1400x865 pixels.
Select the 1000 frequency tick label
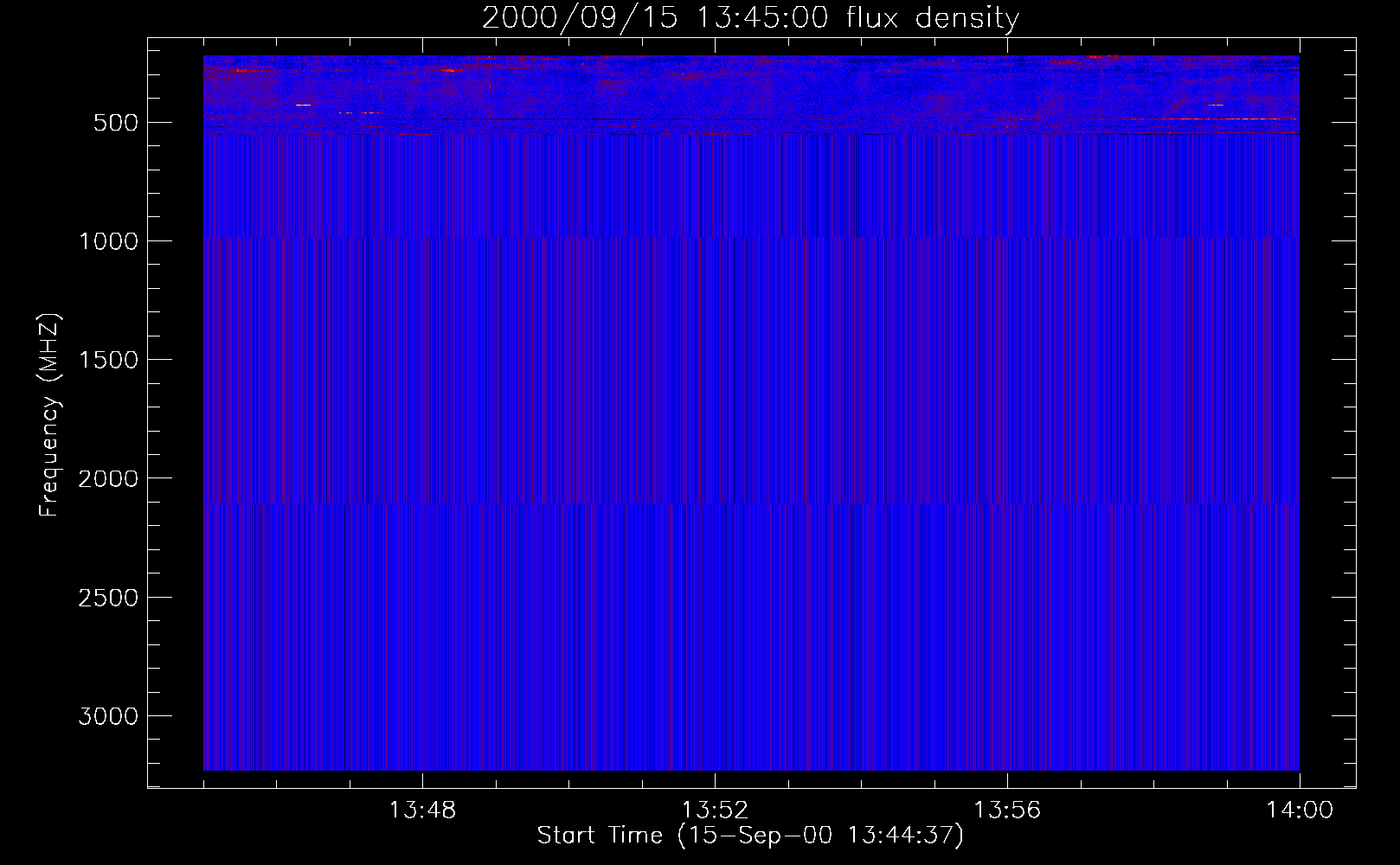click(x=108, y=241)
